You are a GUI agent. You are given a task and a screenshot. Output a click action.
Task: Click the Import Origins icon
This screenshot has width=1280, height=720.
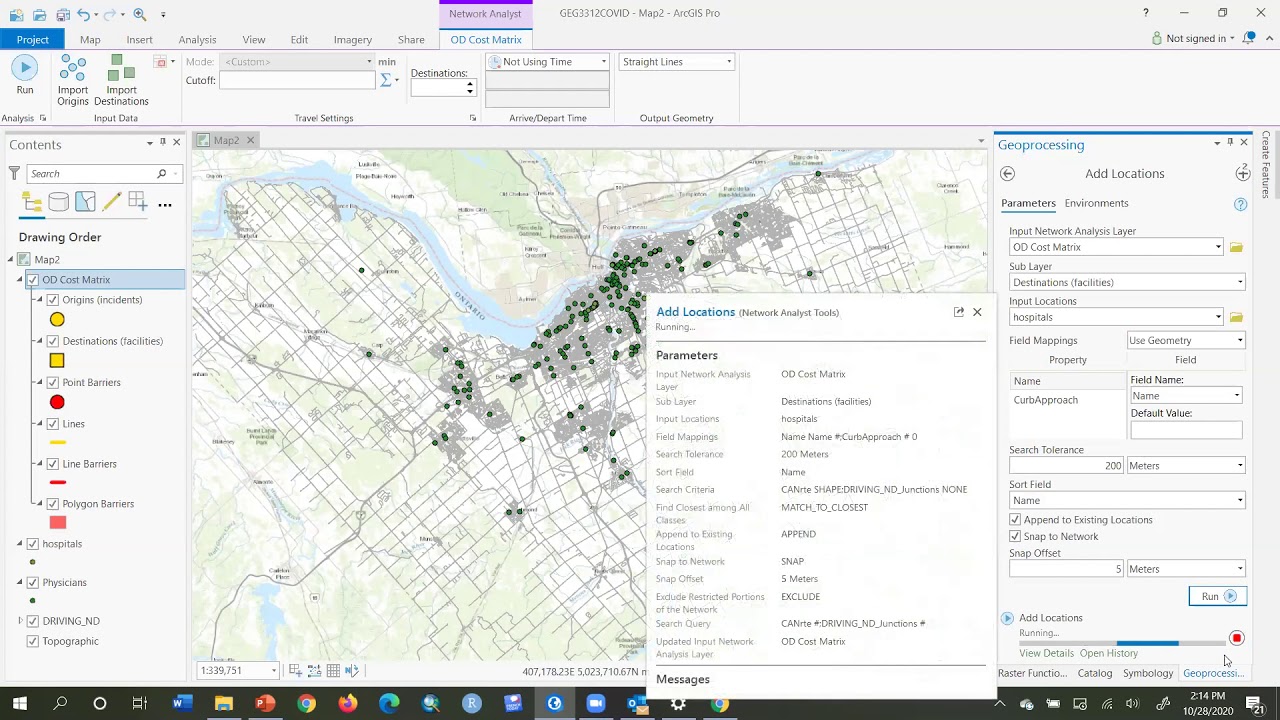[x=73, y=80]
